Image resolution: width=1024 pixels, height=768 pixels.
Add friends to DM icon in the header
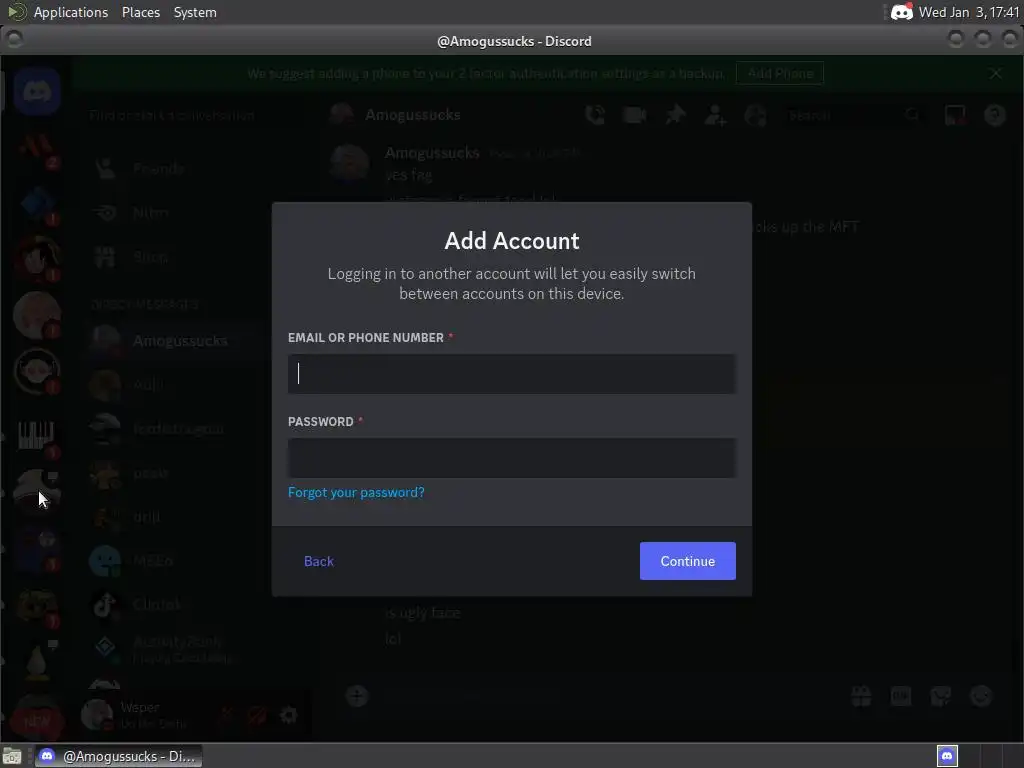[x=715, y=116]
